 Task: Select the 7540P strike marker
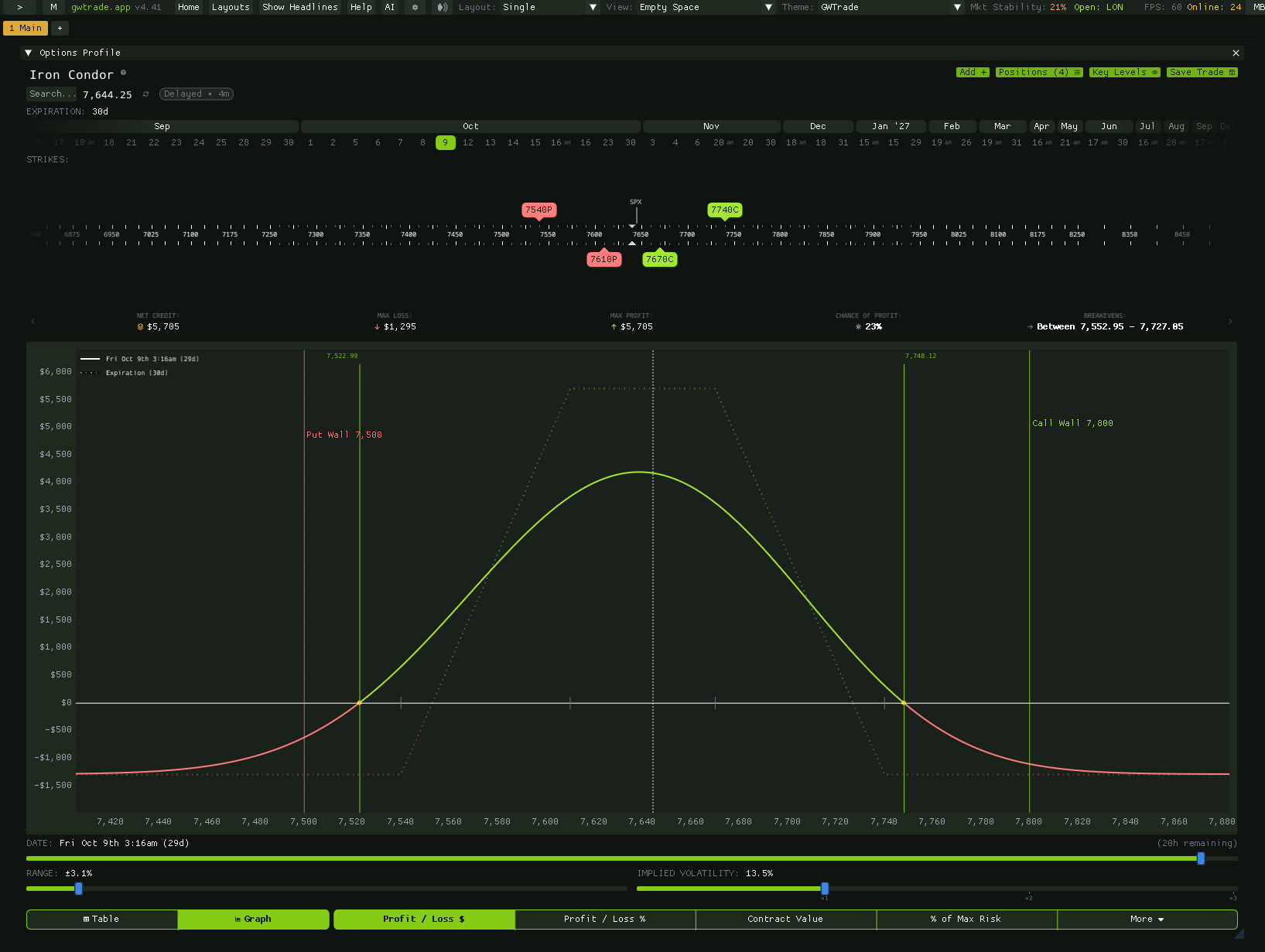538,210
